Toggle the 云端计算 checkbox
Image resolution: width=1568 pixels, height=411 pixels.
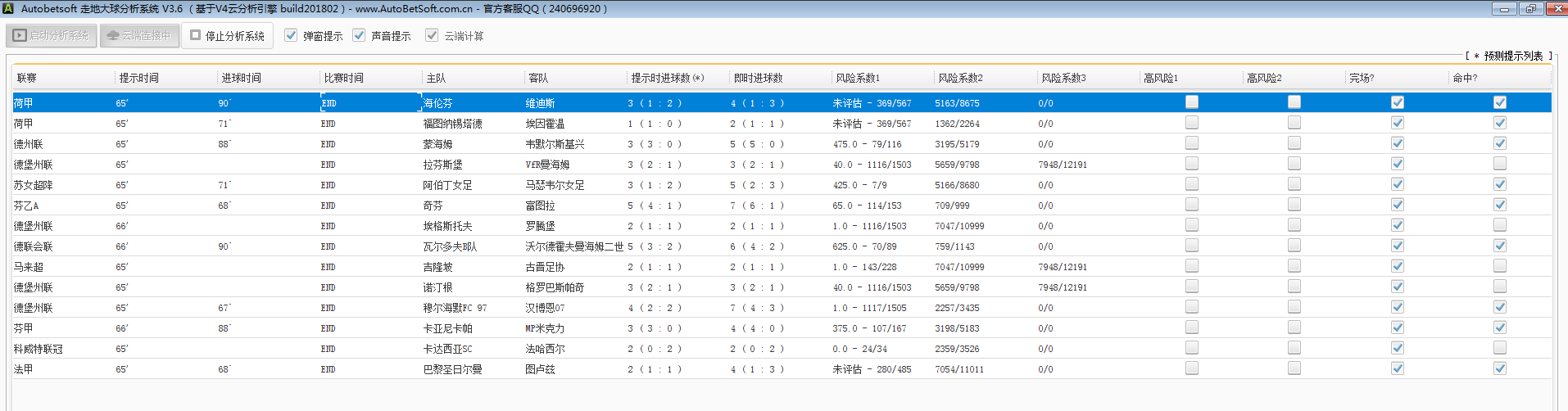(432, 35)
